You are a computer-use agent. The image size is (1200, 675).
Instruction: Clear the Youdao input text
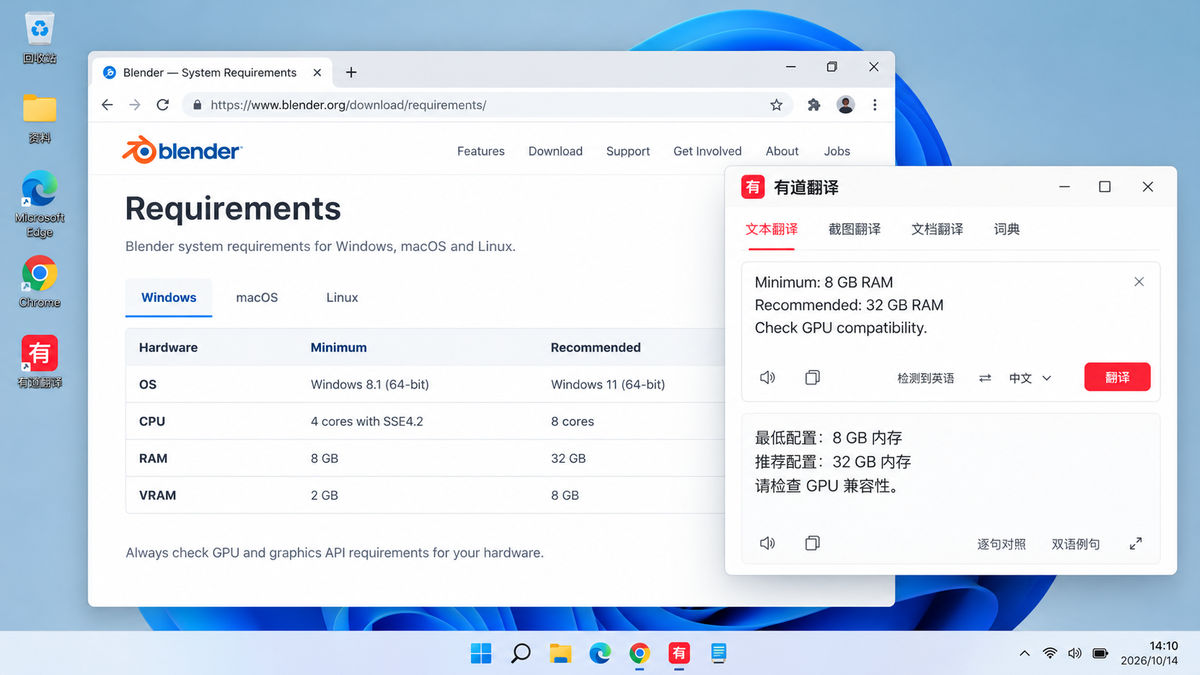1139,282
